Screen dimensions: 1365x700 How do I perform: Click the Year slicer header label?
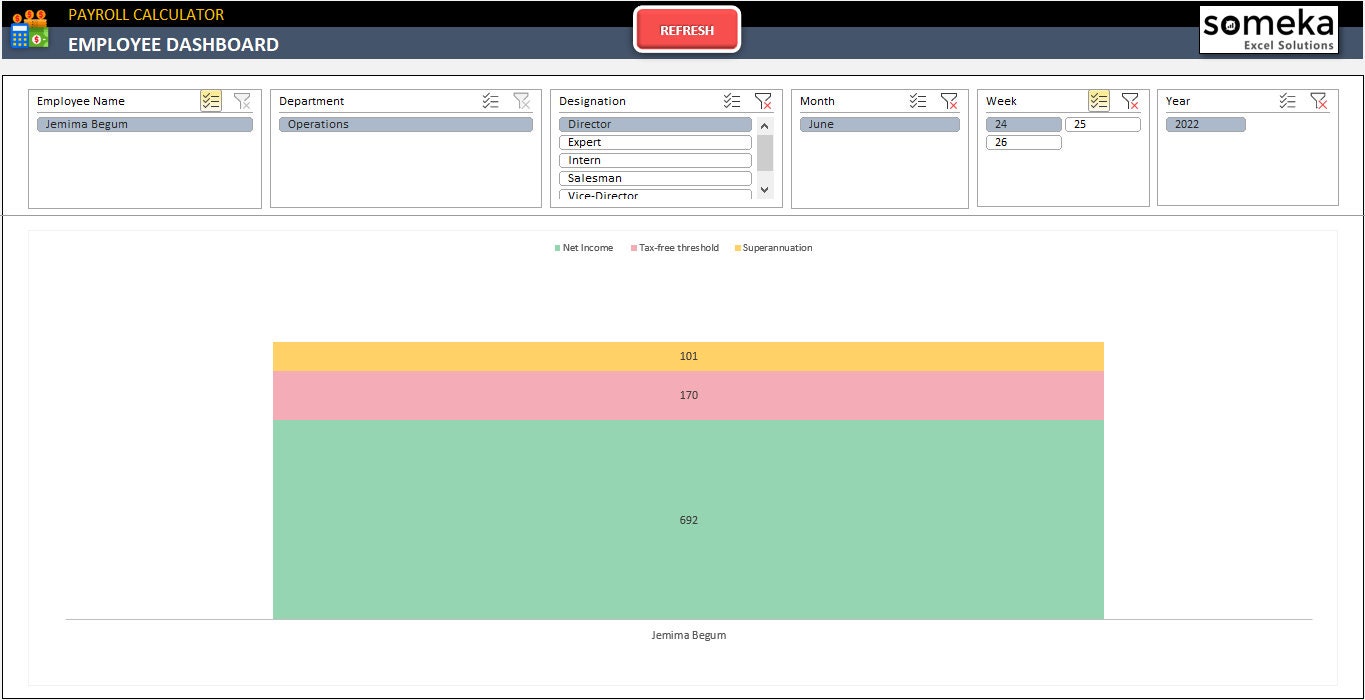1178,101
